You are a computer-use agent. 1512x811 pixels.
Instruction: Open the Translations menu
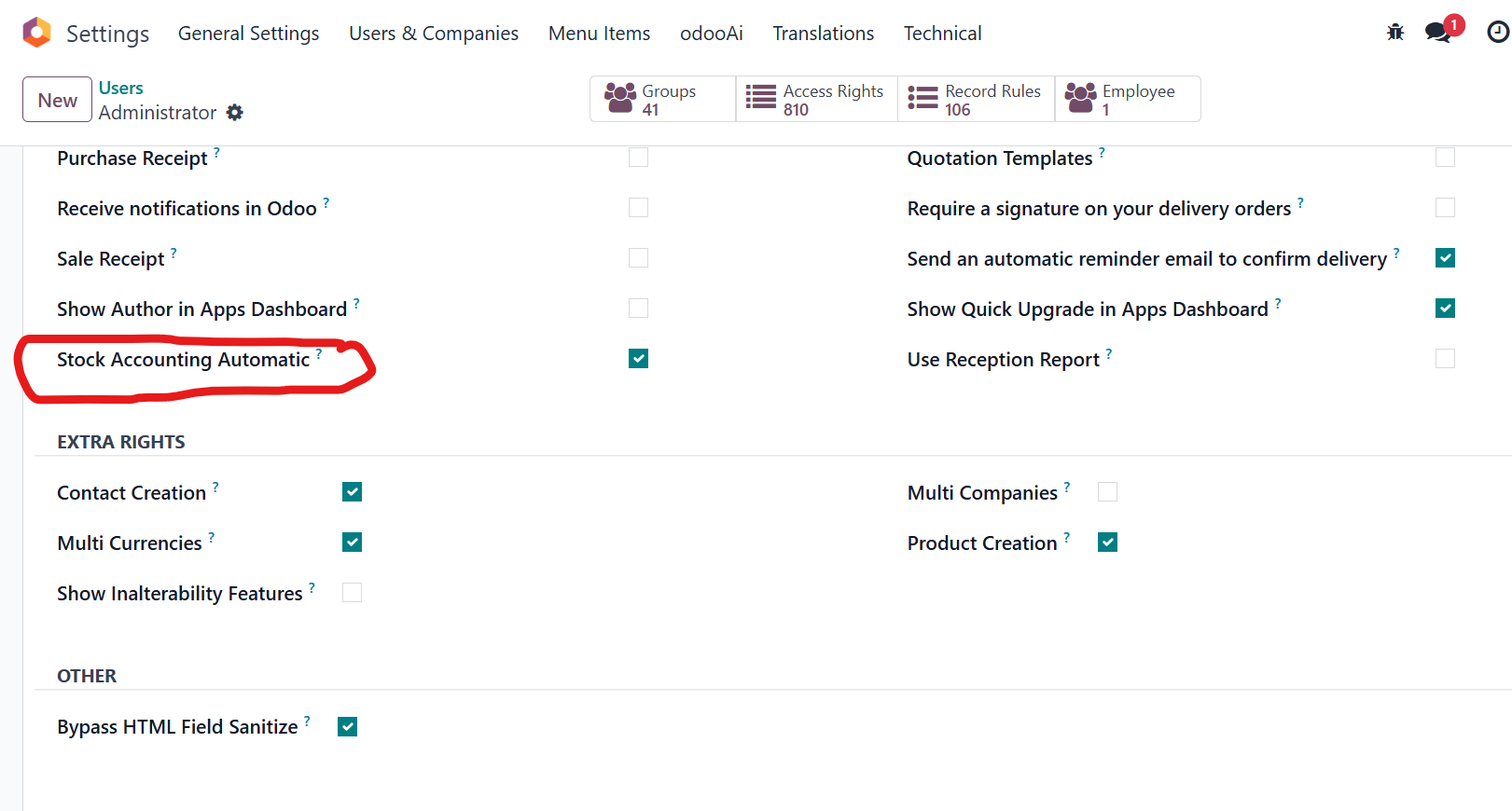(824, 34)
